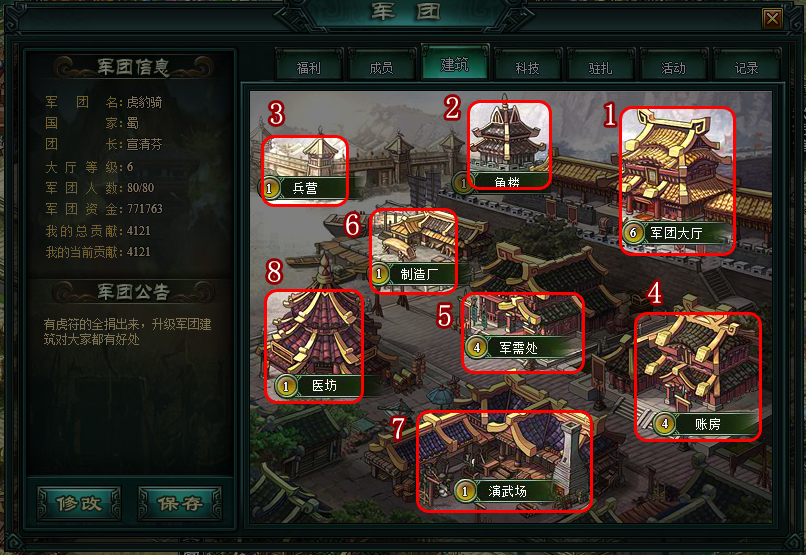Open the 角楼 tower building
The height and width of the screenshot is (555, 806).
(x=509, y=145)
